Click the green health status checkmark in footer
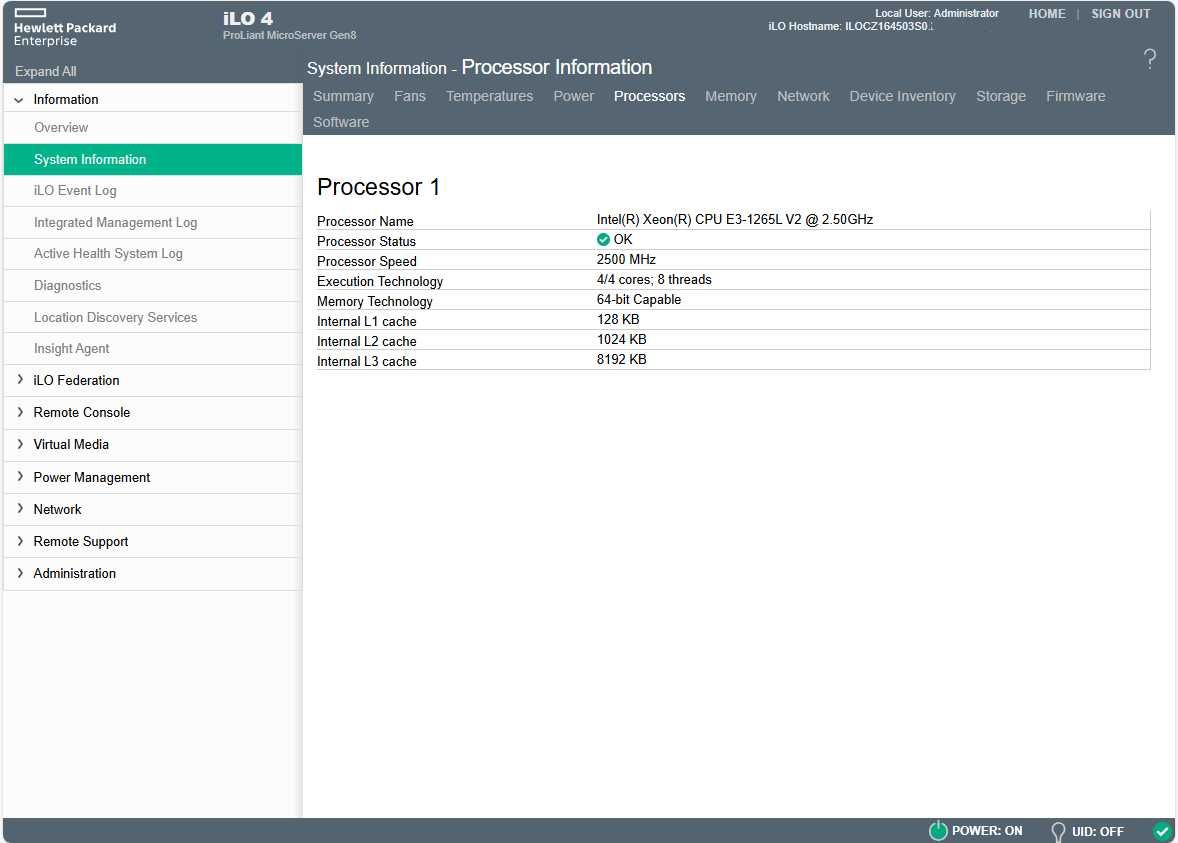Screen dimensions: 1178x843 (x=1161, y=831)
